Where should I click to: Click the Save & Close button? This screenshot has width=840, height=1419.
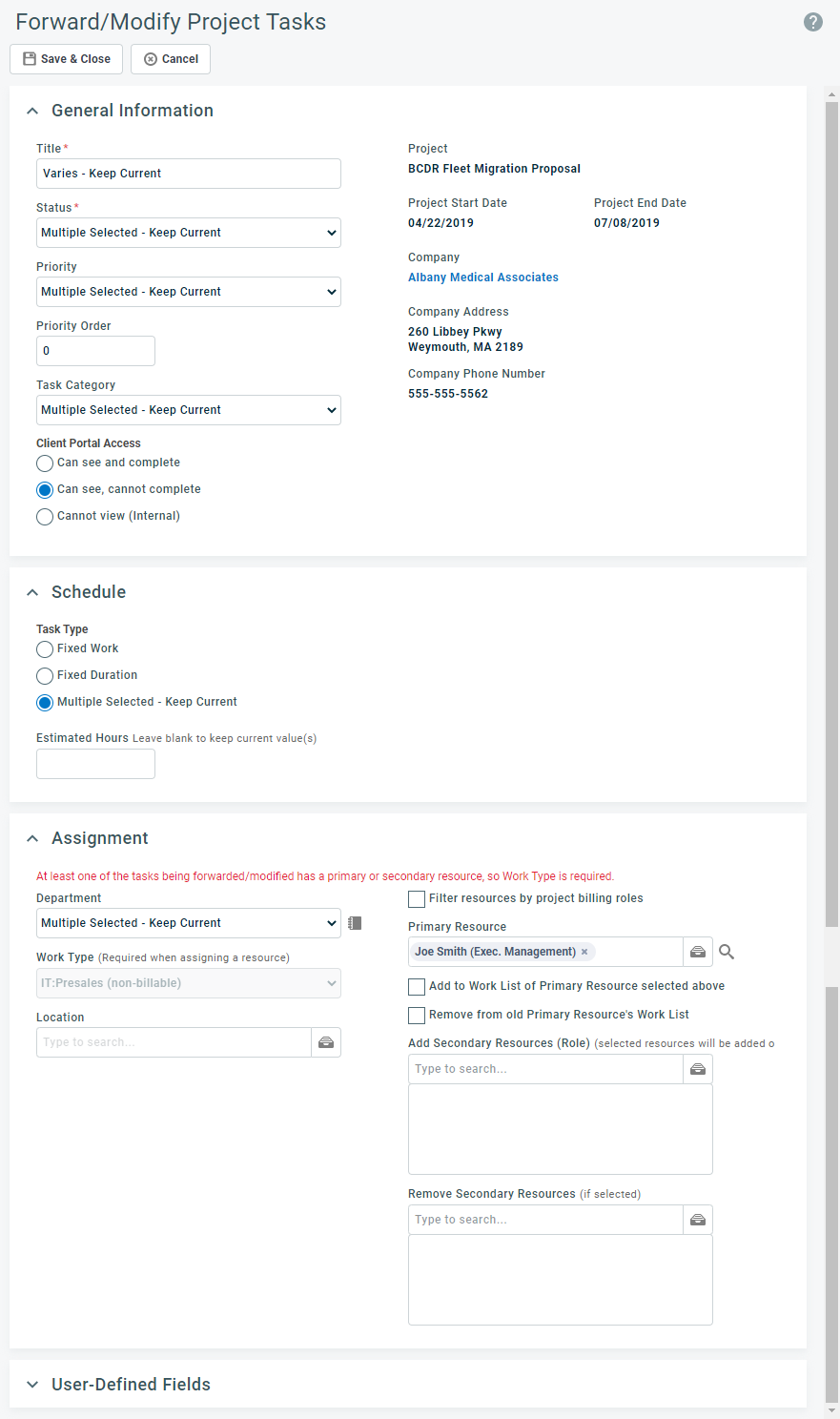pos(67,59)
